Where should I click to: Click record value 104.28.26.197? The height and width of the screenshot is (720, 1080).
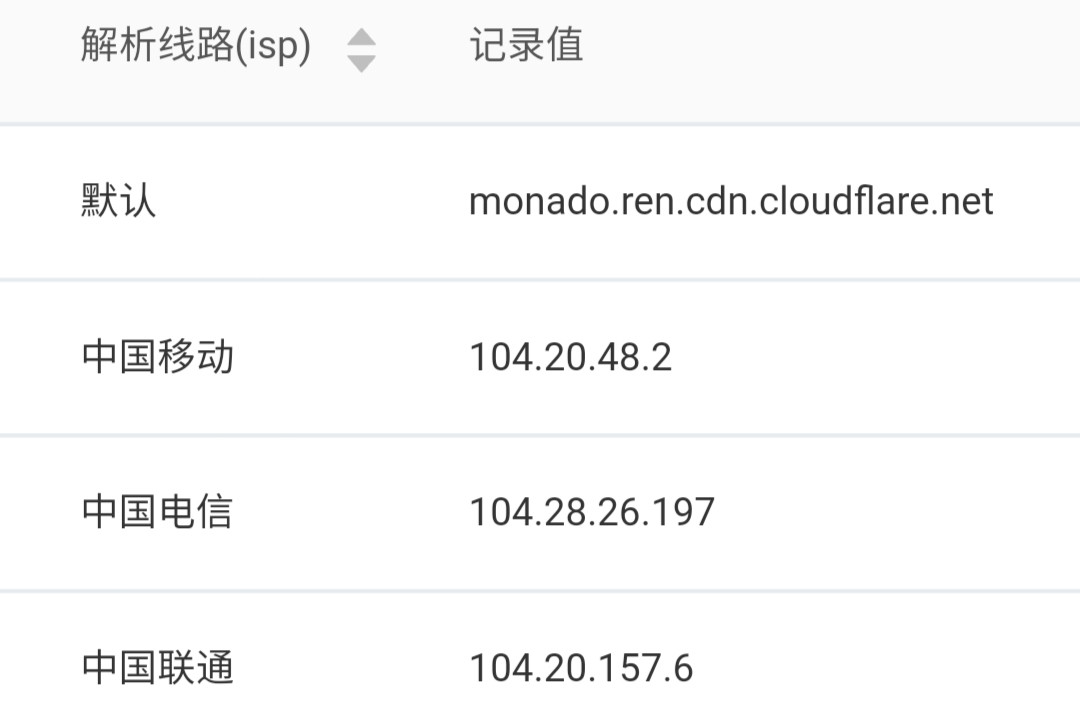(x=592, y=513)
